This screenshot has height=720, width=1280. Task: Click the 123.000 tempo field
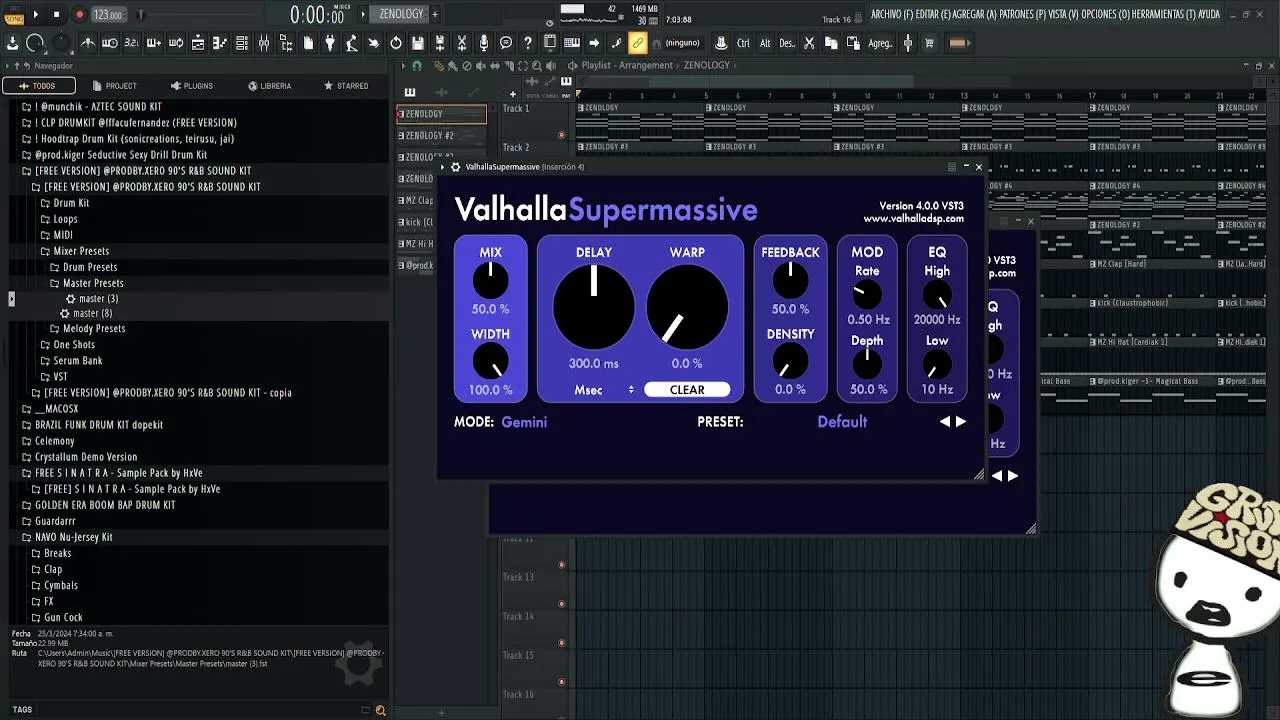point(108,15)
